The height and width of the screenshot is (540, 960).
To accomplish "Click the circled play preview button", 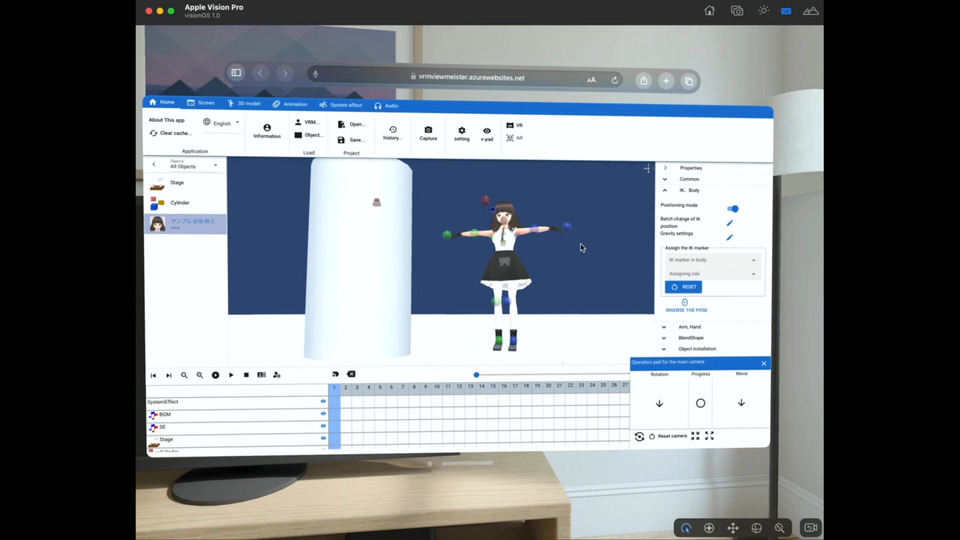I will [216, 375].
